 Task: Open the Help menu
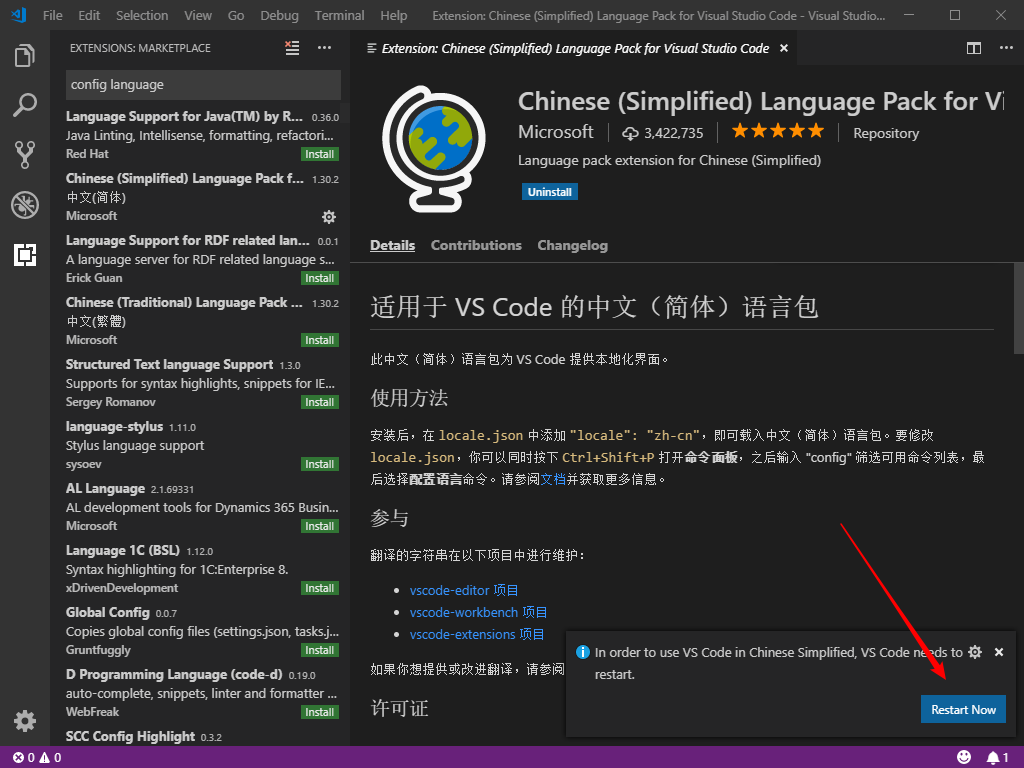click(393, 15)
